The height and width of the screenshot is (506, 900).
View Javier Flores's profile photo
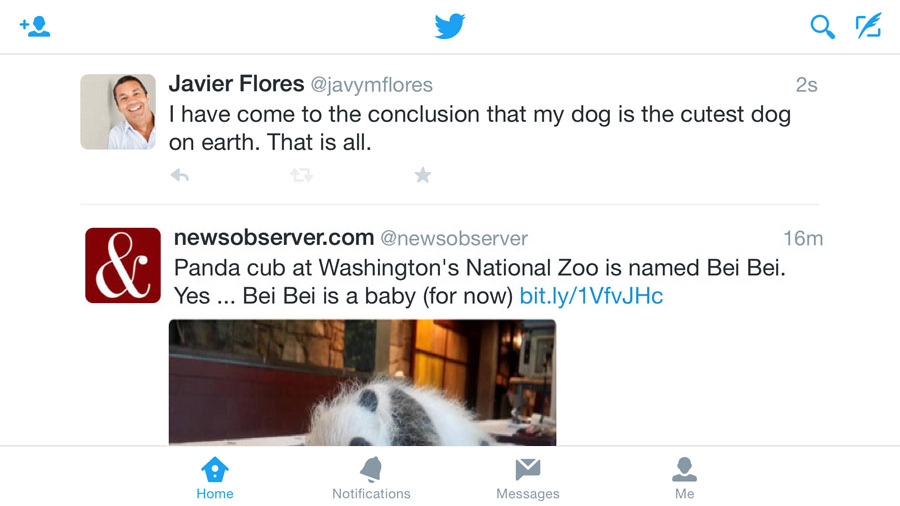click(x=118, y=112)
